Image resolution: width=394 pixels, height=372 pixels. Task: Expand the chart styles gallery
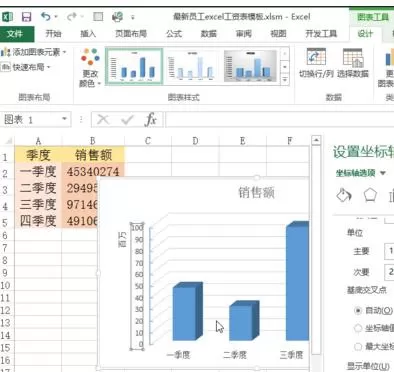pos(285,79)
